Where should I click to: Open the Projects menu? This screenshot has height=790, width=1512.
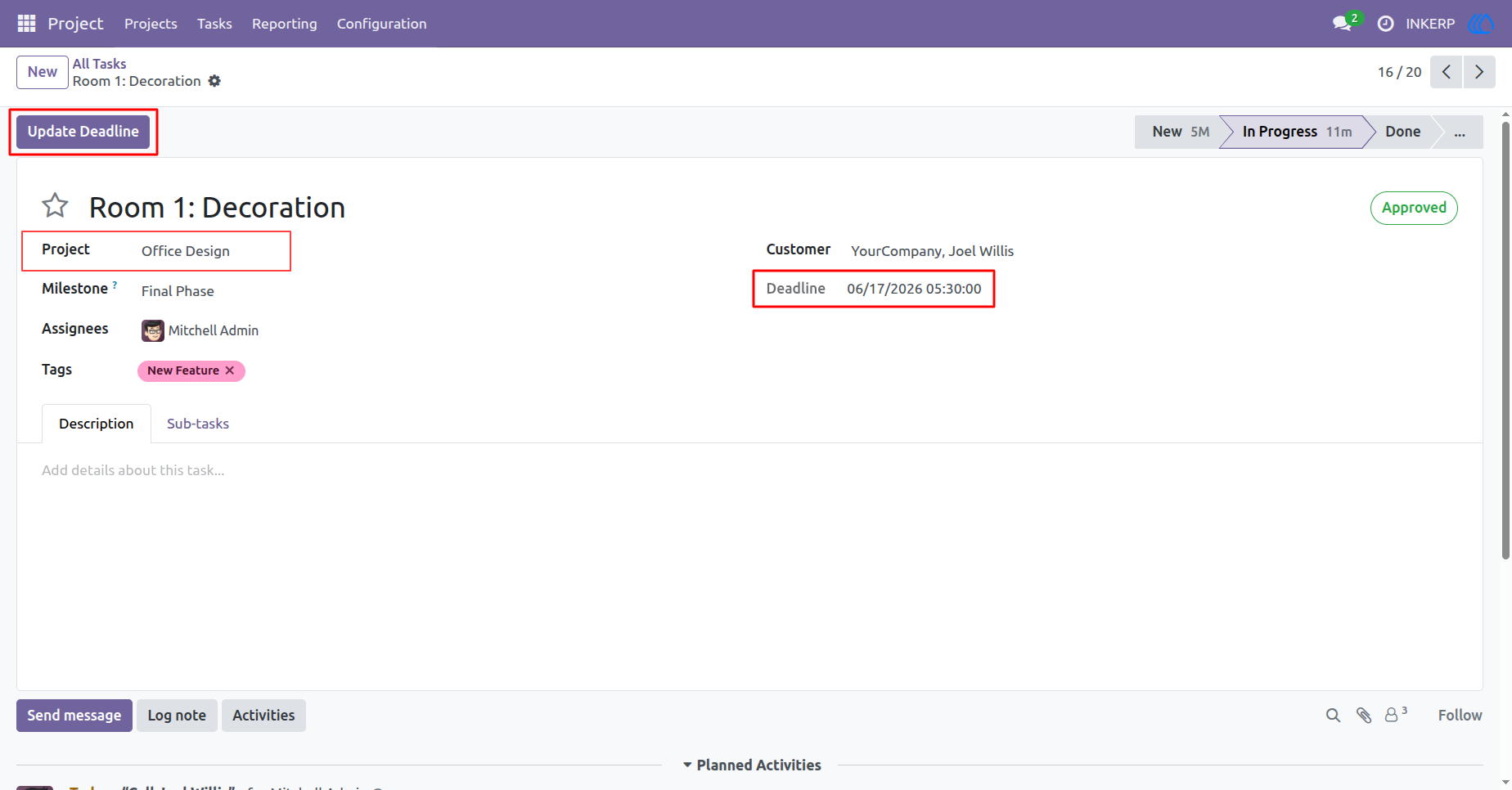tap(151, 24)
